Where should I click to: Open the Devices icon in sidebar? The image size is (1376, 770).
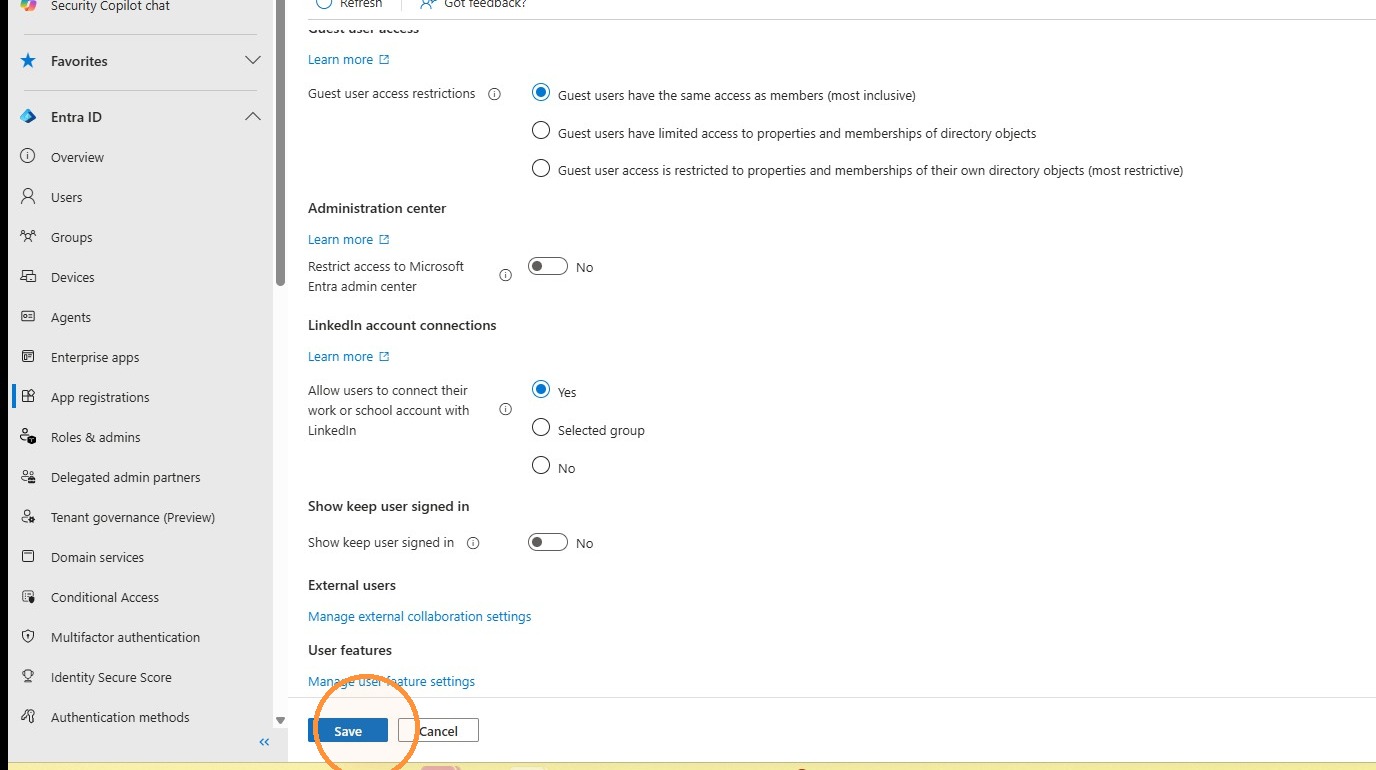point(28,277)
